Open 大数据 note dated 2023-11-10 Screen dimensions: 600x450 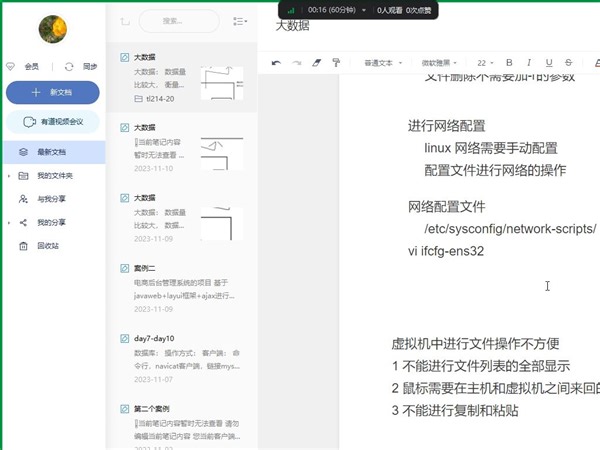pos(182,147)
